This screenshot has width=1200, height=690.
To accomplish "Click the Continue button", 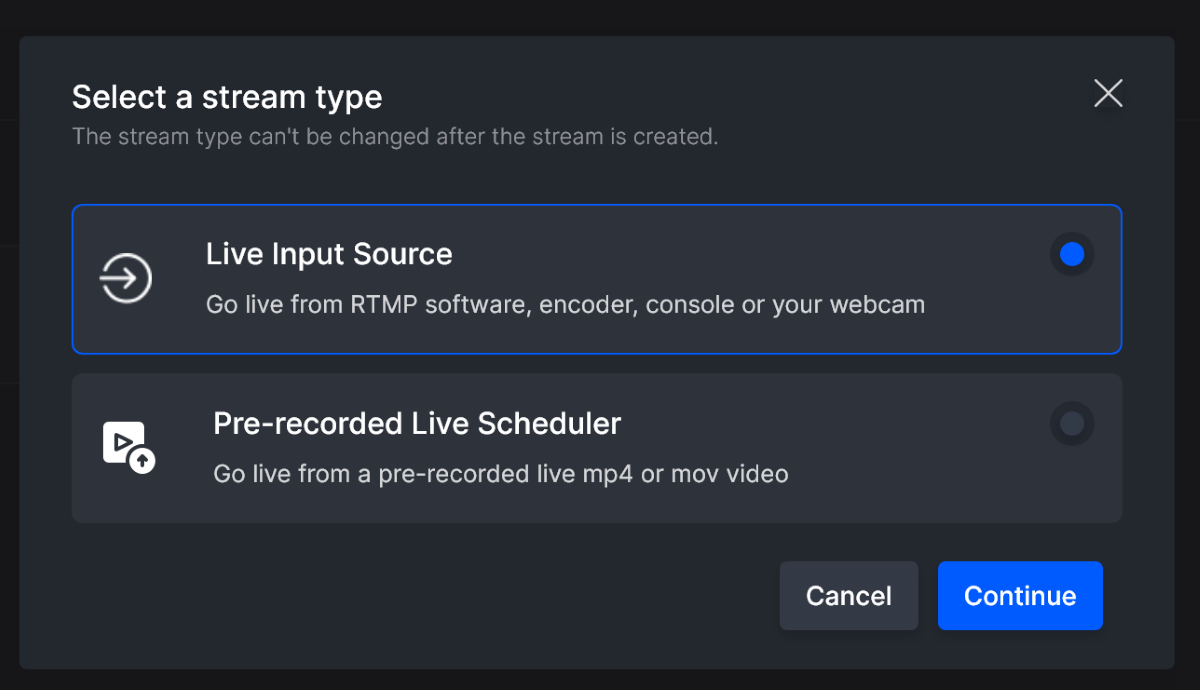I will click(1020, 596).
